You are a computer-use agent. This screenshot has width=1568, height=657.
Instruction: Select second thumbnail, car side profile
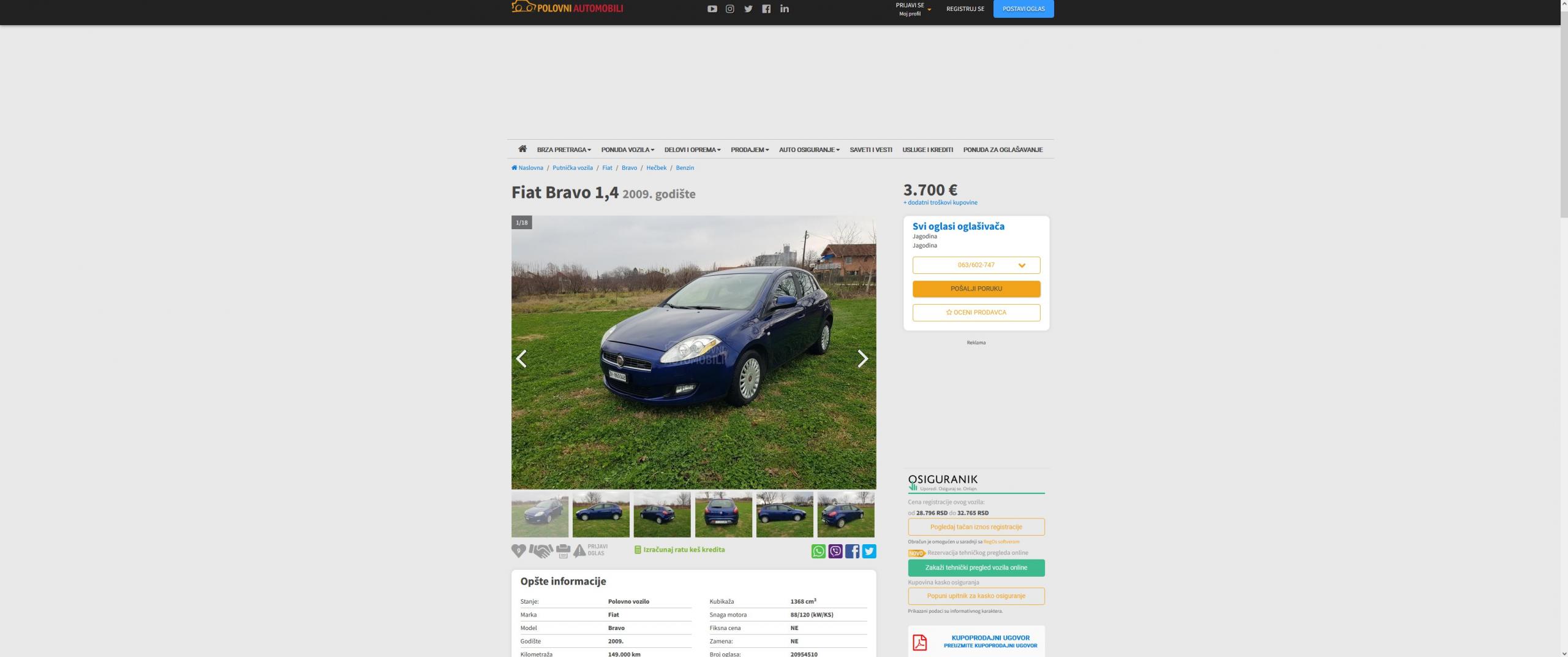(601, 514)
